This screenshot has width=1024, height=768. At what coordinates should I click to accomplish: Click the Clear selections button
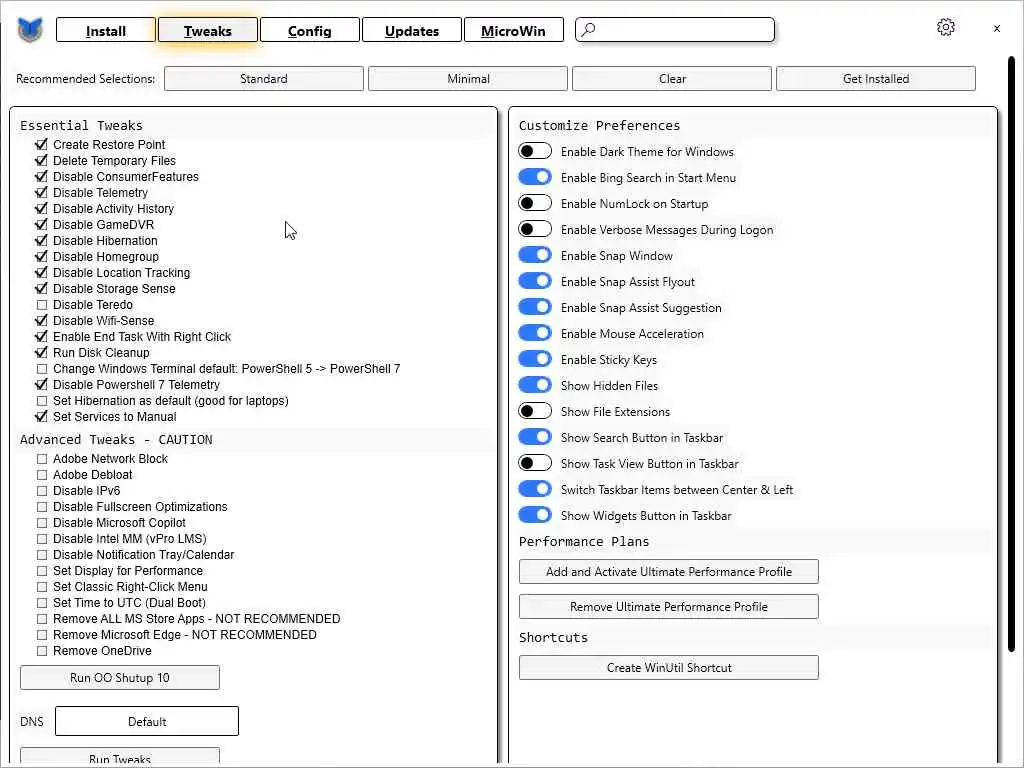tap(672, 78)
